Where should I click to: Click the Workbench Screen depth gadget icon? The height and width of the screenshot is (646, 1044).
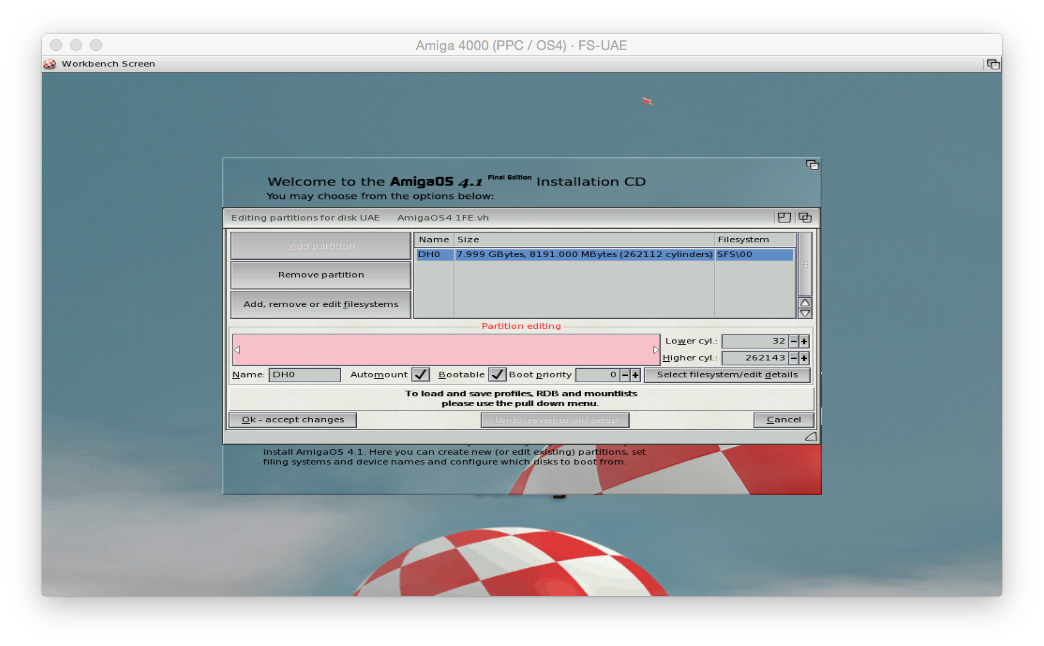(x=993, y=64)
